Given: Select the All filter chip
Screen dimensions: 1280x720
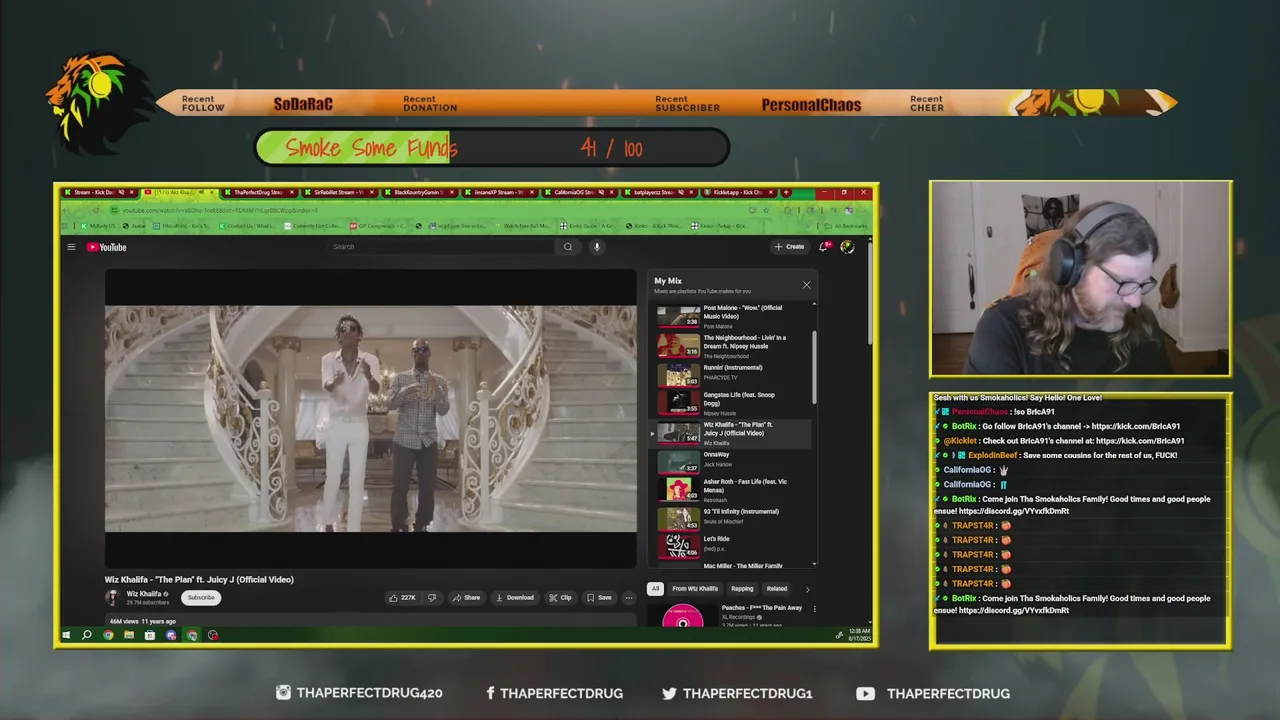Looking at the screenshot, I should (655, 589).
